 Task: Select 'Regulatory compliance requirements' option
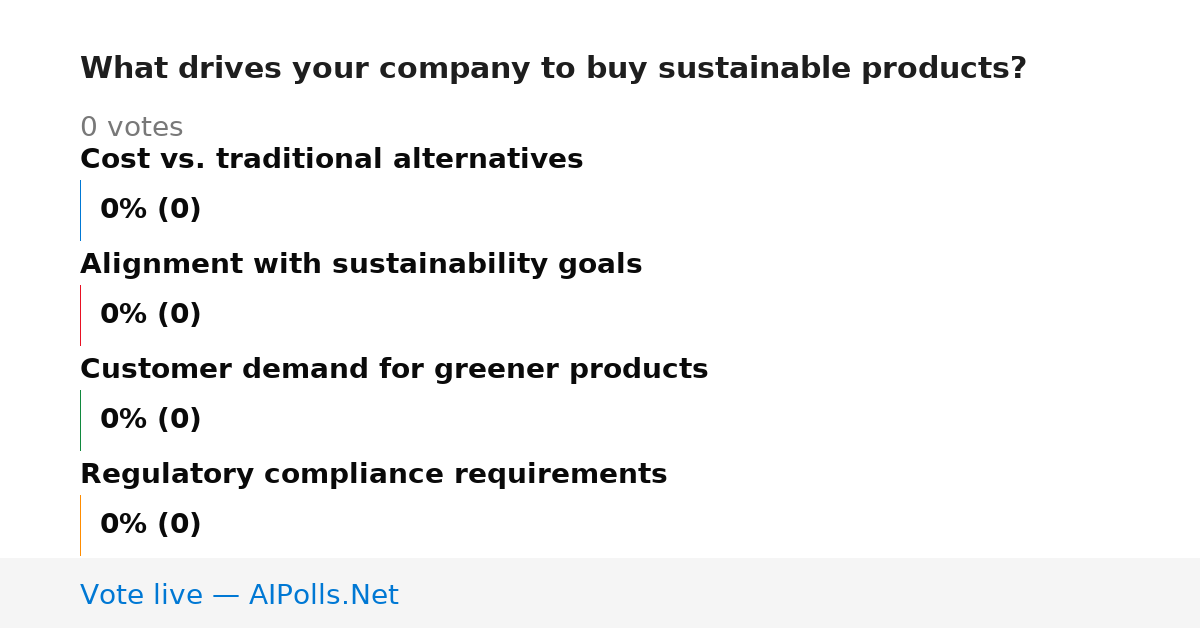373,474
